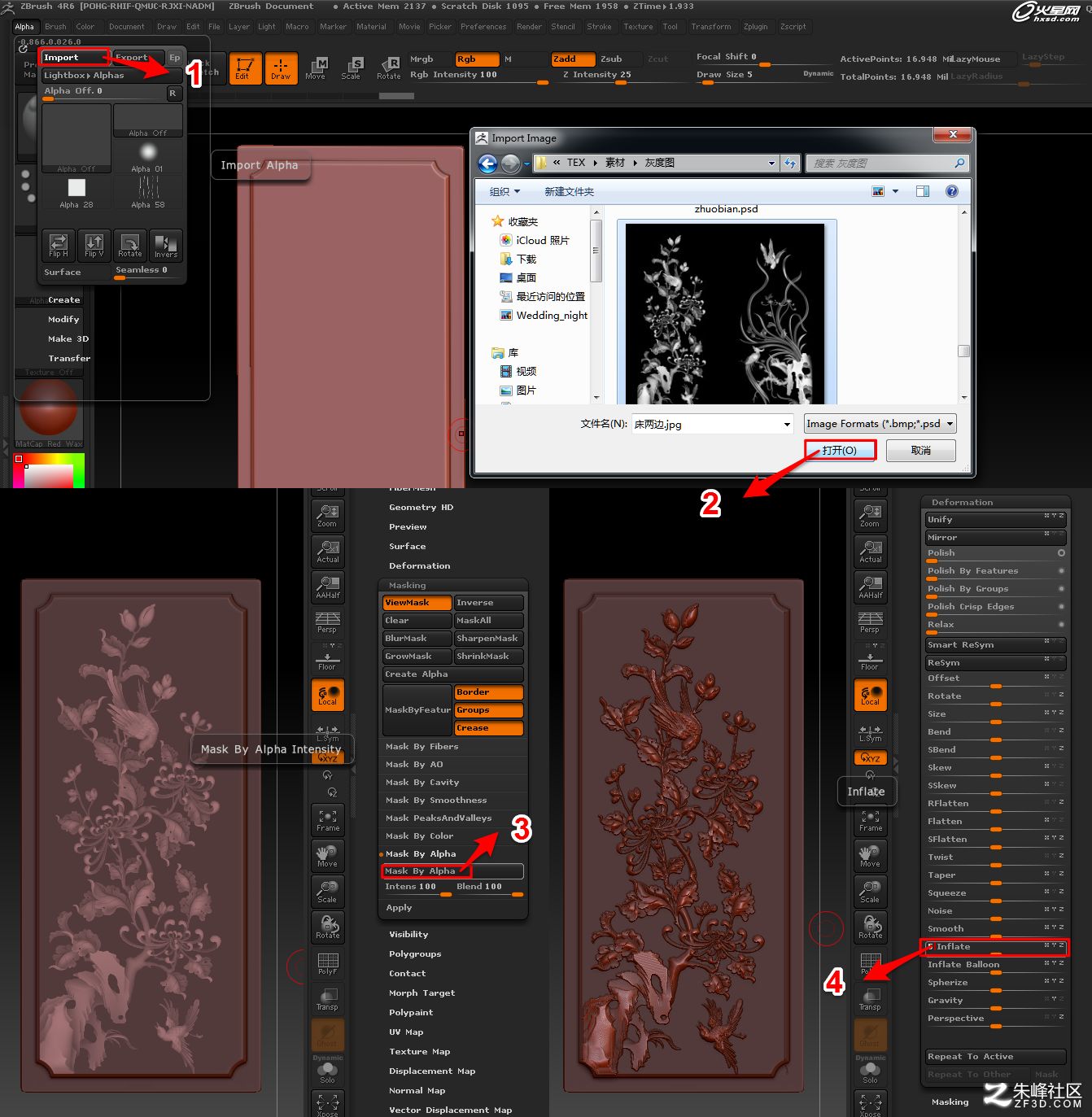Toggle the Mrgb button
The image size is (1092, 1117).
(429, 59)
